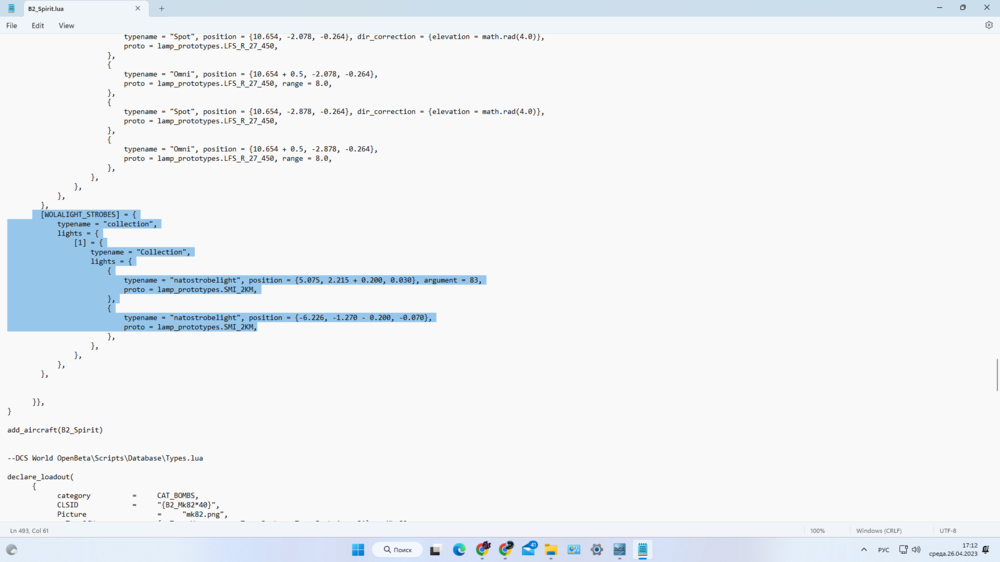This screenshot has height=562, width=1000.
Task: Open network status tray icon
Action: pyautogui.click(x=903, y=549)
